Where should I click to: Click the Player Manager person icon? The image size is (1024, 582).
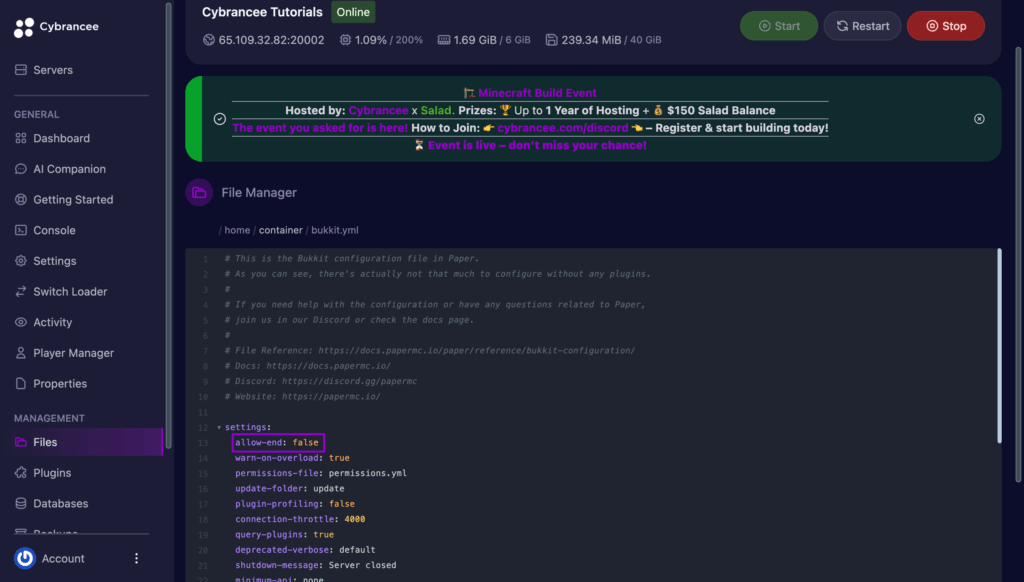click(21, 353)
